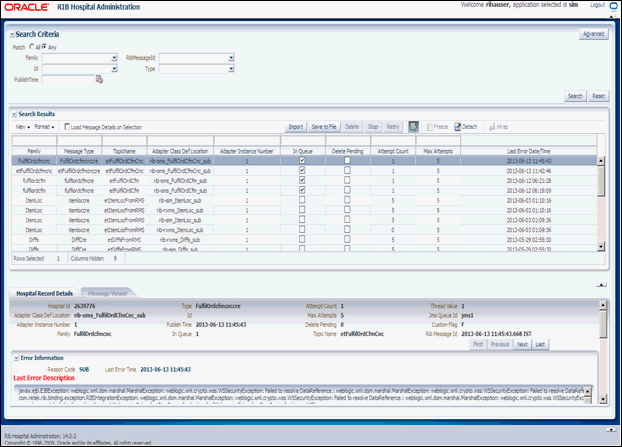Go to Last hospital record
The image size is (622, 447).
[x=540, y=344]
